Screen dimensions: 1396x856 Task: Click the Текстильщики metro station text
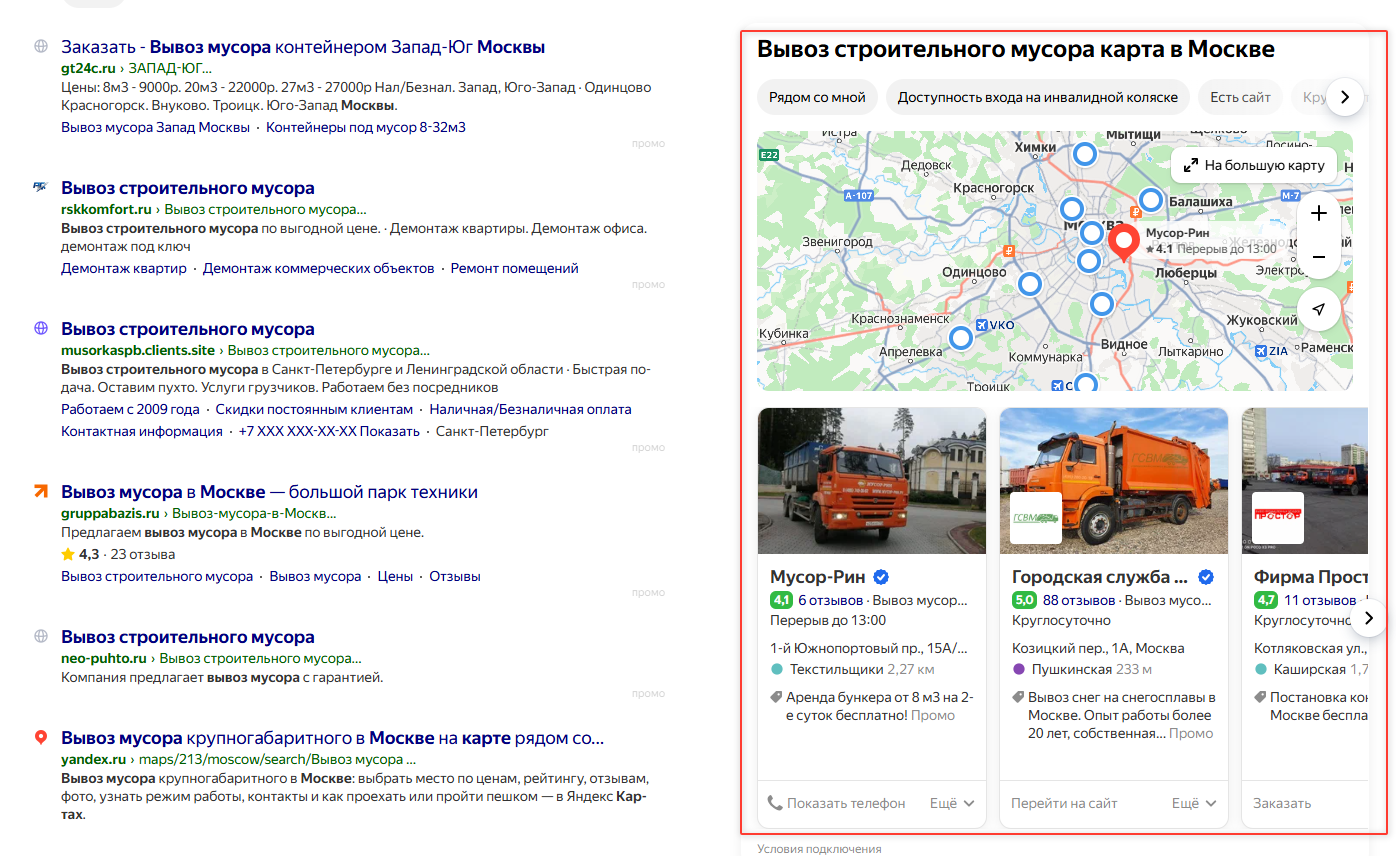coord(836,669)
